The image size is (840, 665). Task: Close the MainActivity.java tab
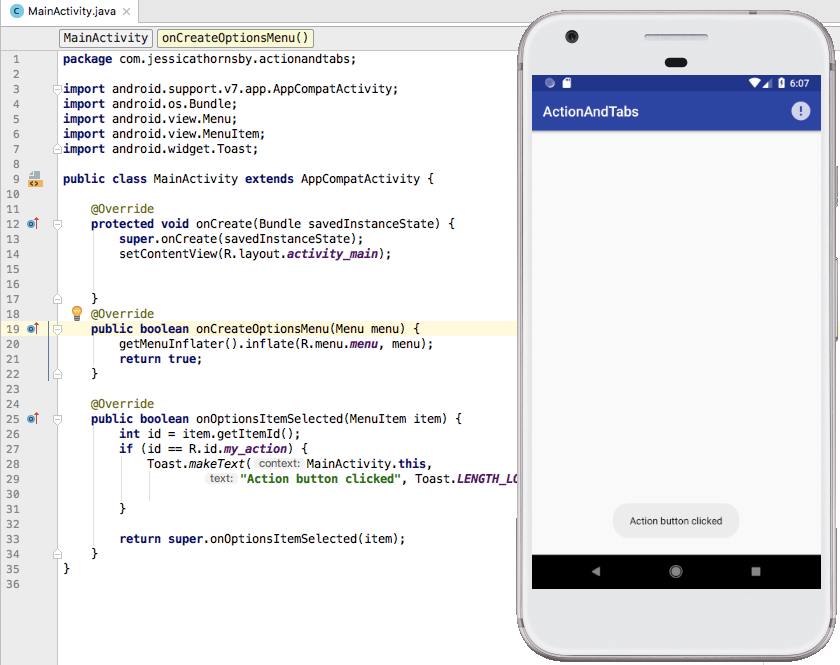128,12
